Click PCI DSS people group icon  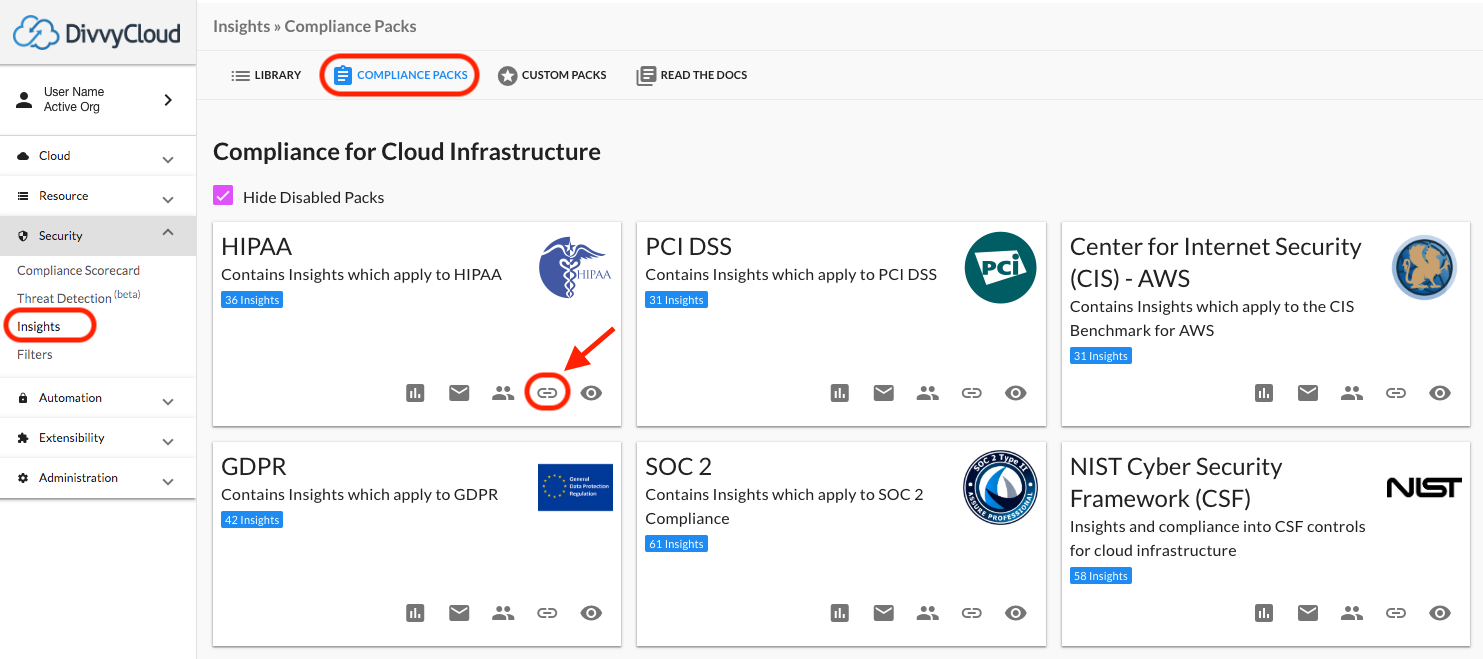[927, 393]
